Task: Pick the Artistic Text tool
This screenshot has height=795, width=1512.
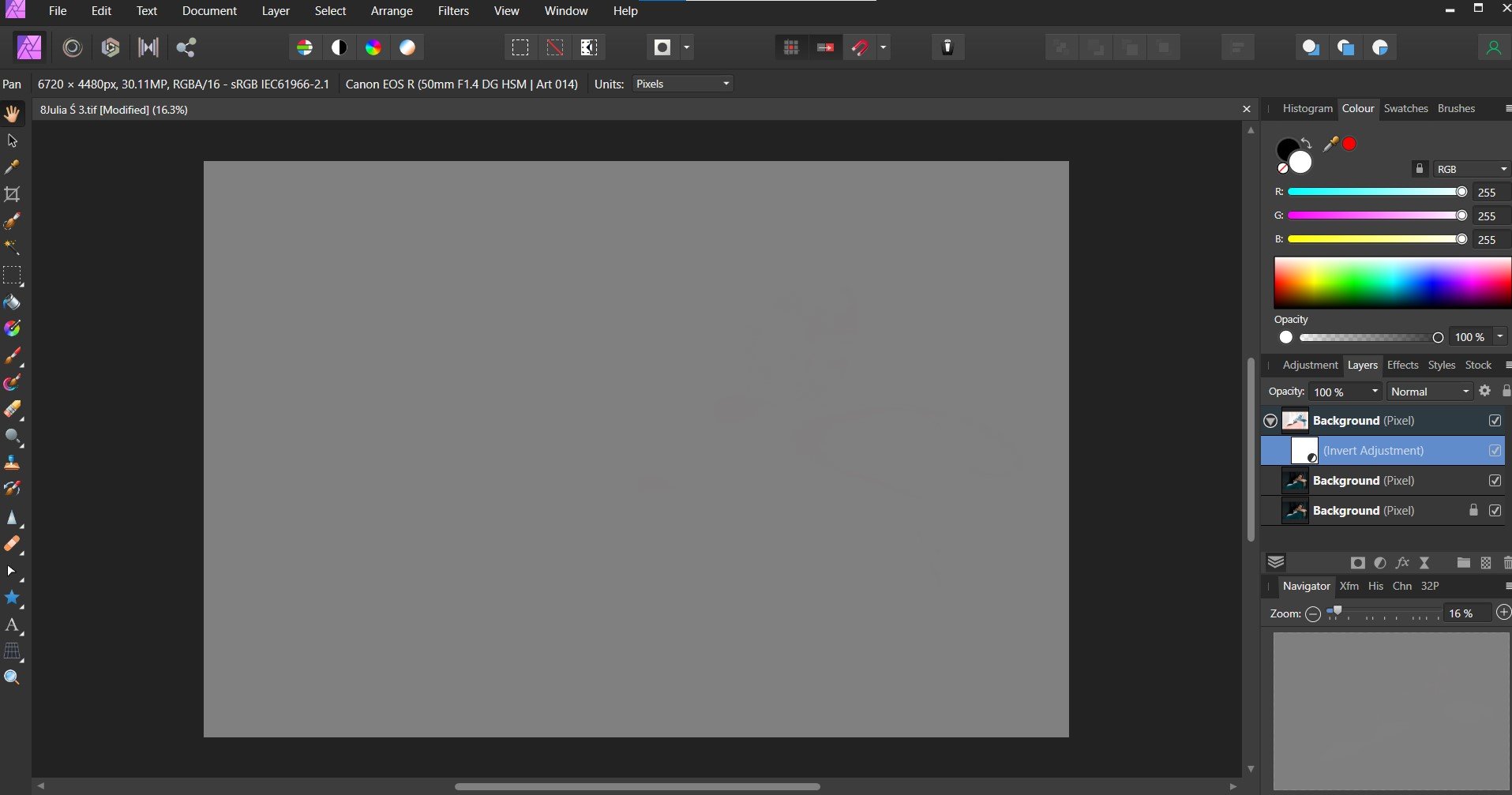Action: click(12, 625)
